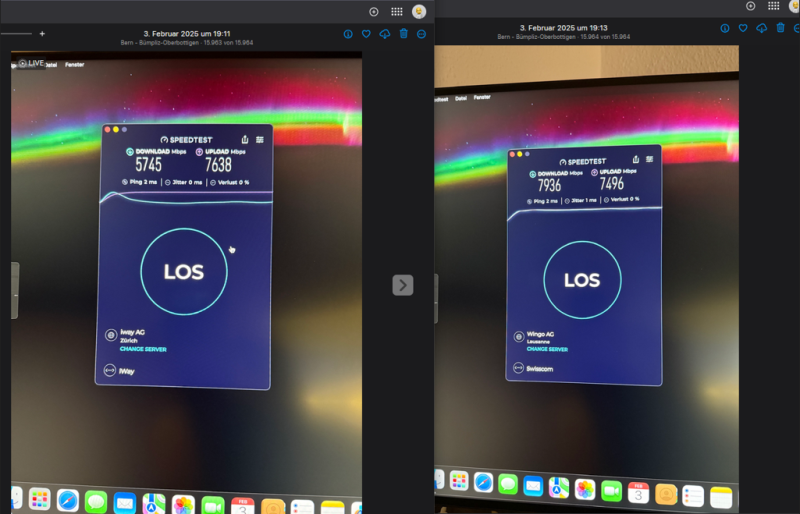Open the apps grid icon above 19:13 photo
Image resolution: width=800 pixels, height=514 pixels.
(774, 6)
